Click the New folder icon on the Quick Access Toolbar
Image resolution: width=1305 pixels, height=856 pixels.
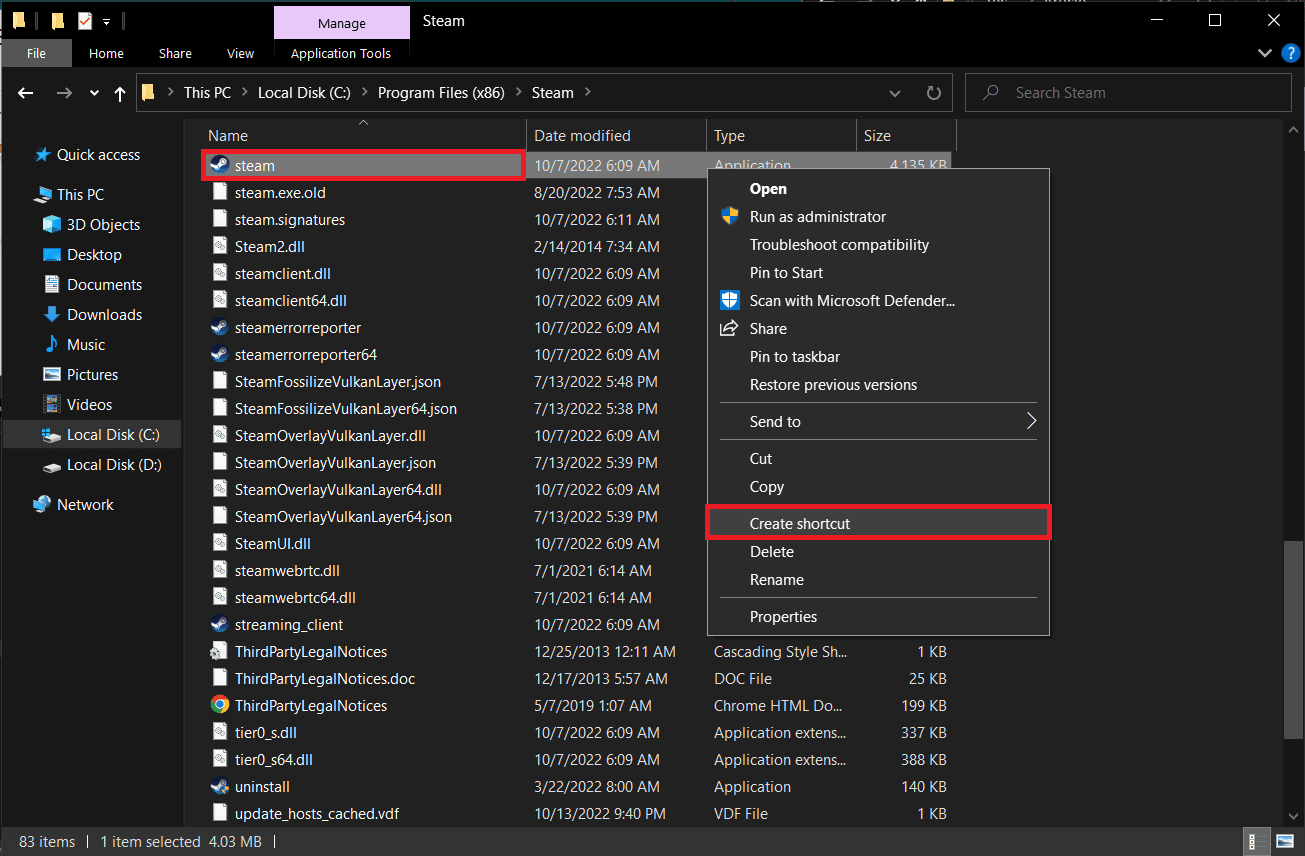pos(57,20)
